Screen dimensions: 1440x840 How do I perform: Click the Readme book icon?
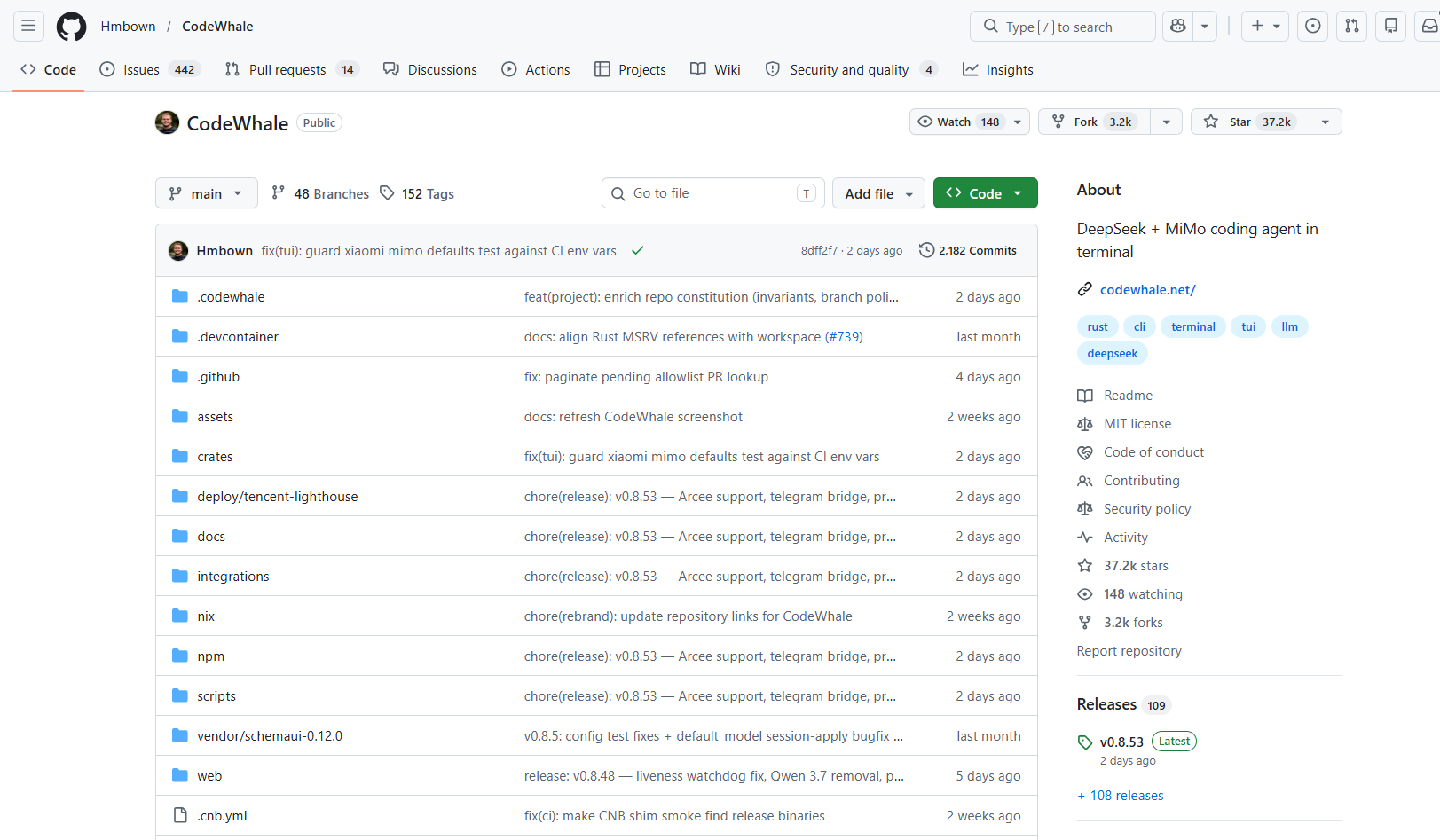[1085, 396]
